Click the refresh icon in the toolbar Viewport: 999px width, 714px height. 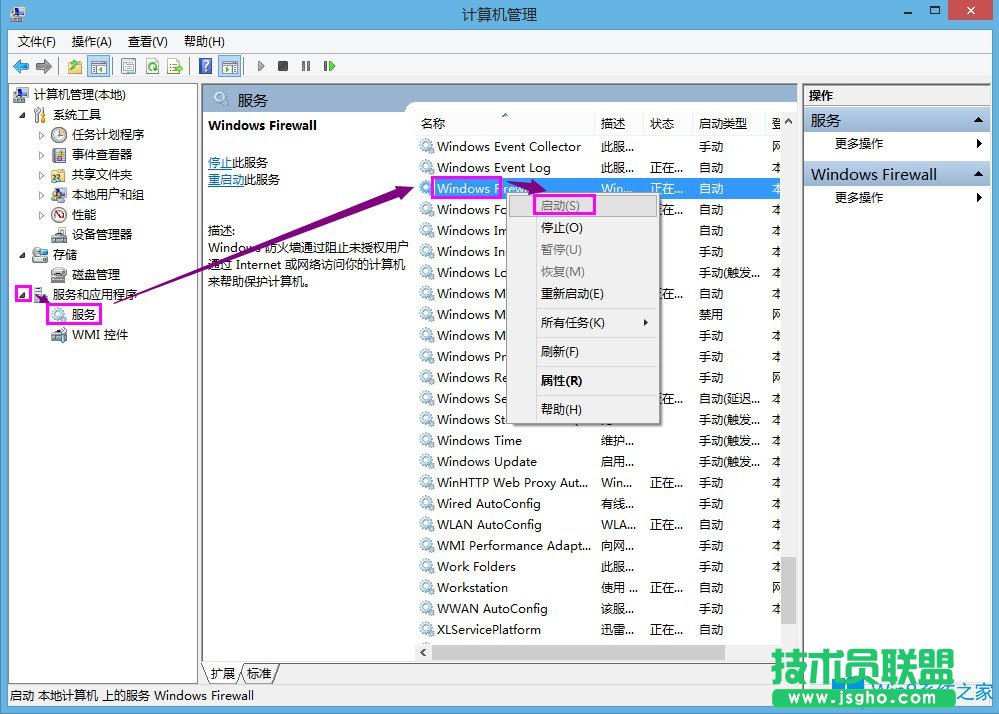[x=152, y=66]
